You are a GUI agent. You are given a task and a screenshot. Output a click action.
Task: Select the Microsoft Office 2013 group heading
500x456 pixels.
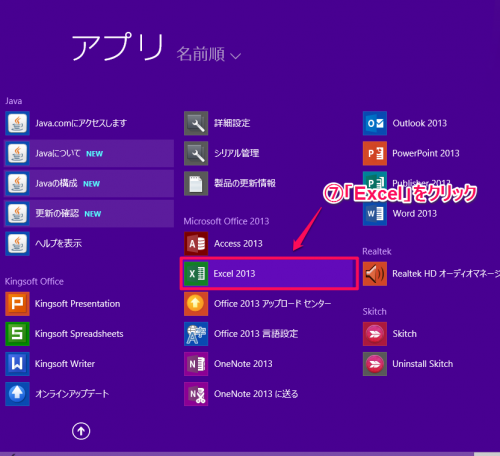click(226, 221)
